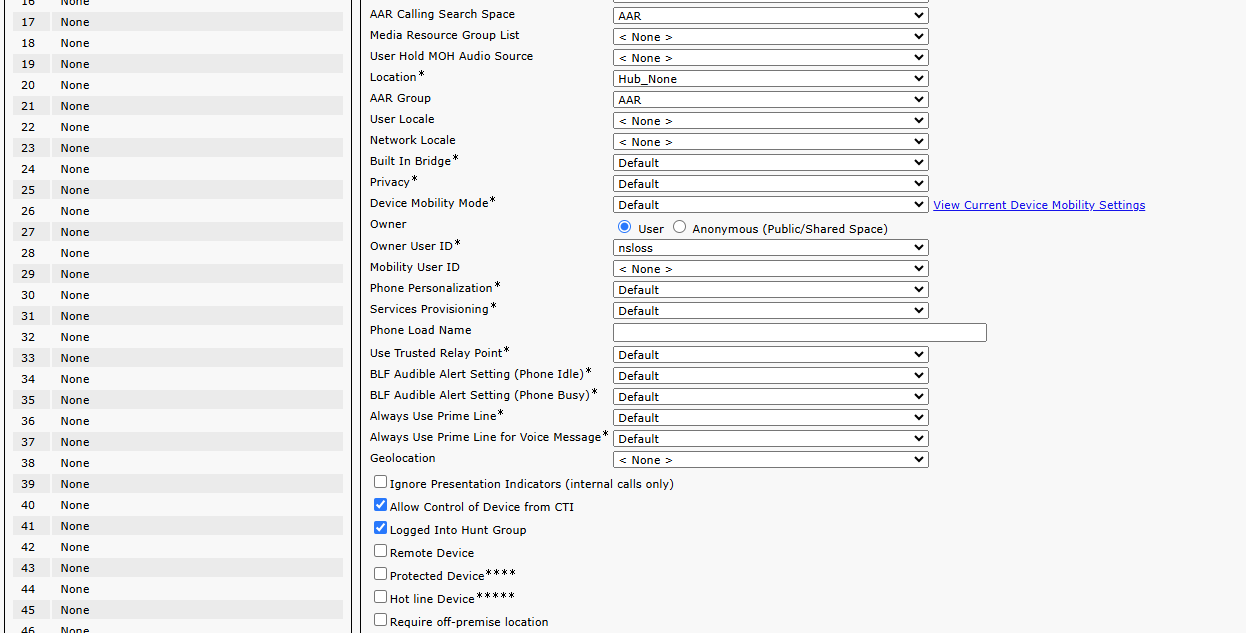Click the None value in row 41

click(x=75, y=526)
